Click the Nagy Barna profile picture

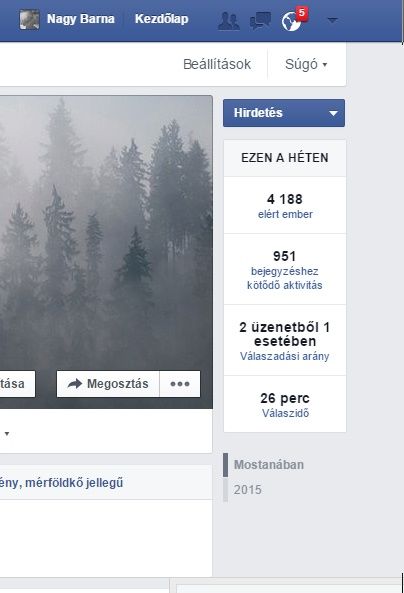(x=30, y=19)
